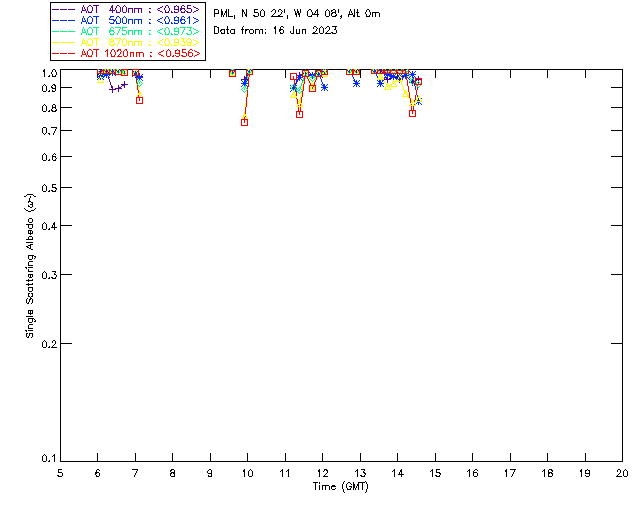The image size is (640, 512).
Task: Click the y-axis tick label 0.5
Action: (x=46, y=188)
